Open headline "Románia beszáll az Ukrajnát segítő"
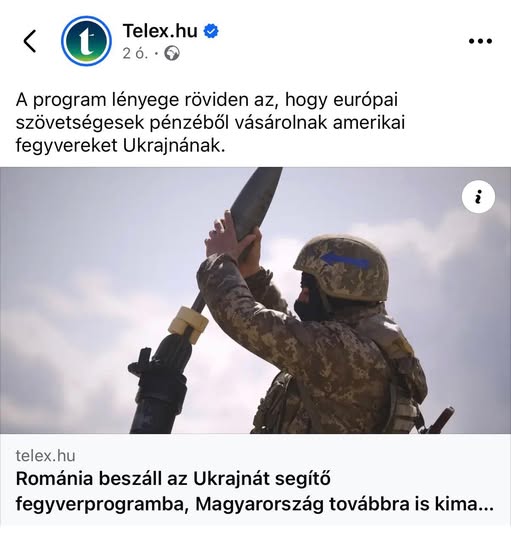 pyautogui.click(x=173, y=479)
